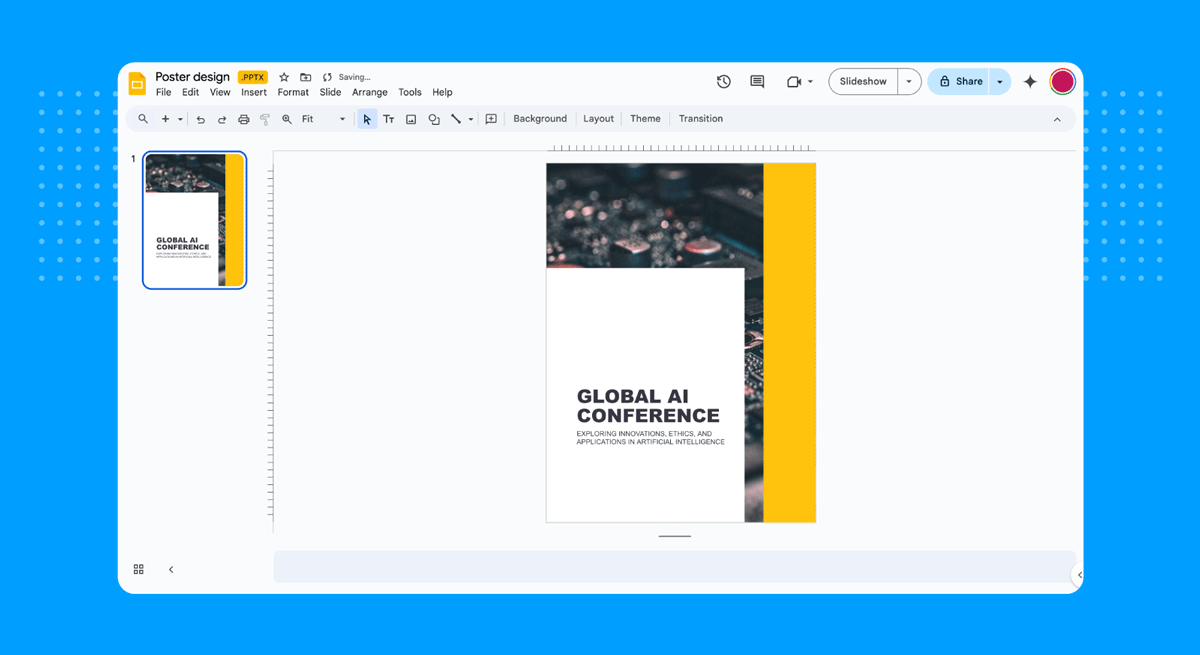This screenshot has height=655, width=1200.
Task: Open the Background settings
Action: tap(540, 119)
